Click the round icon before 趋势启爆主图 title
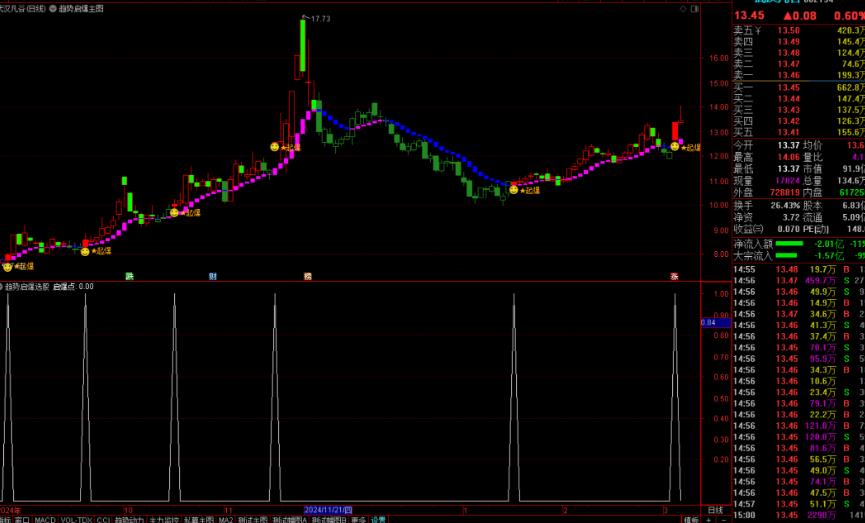Screen dimensions: 865x523 click(53, 9)
